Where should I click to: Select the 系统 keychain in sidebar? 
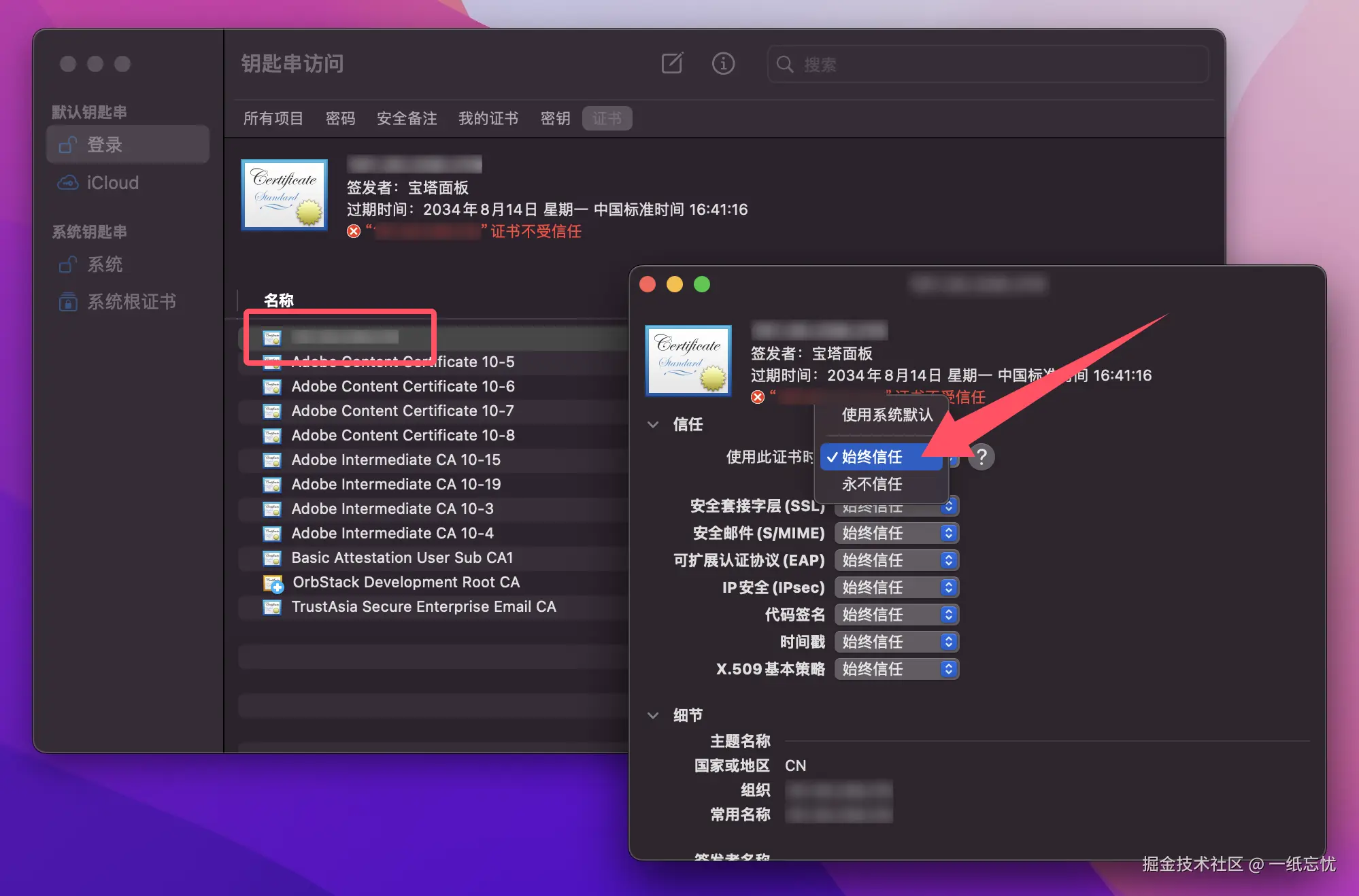105,264
